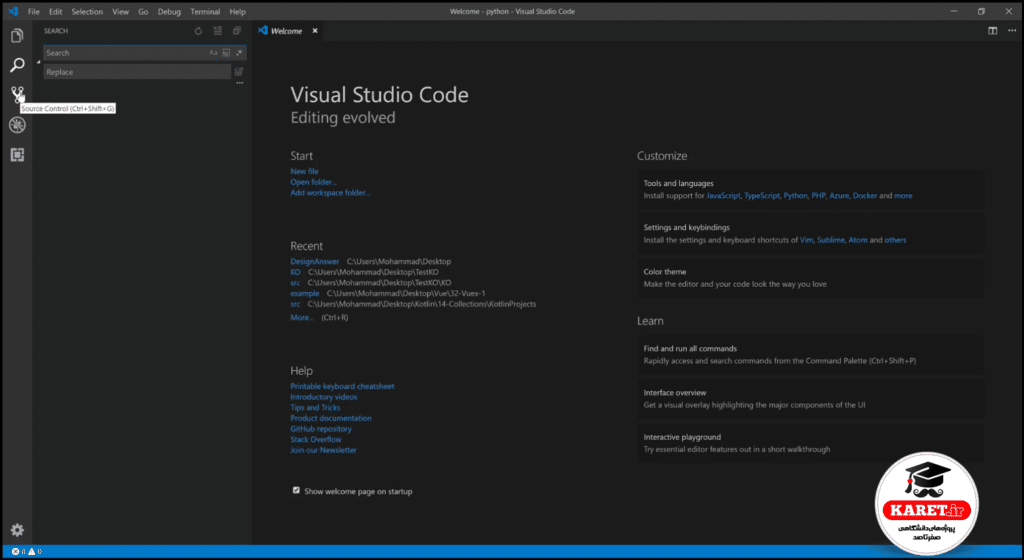Click More... recent folders link
This screenshot has width=1024, height=560.
point(302,318)
